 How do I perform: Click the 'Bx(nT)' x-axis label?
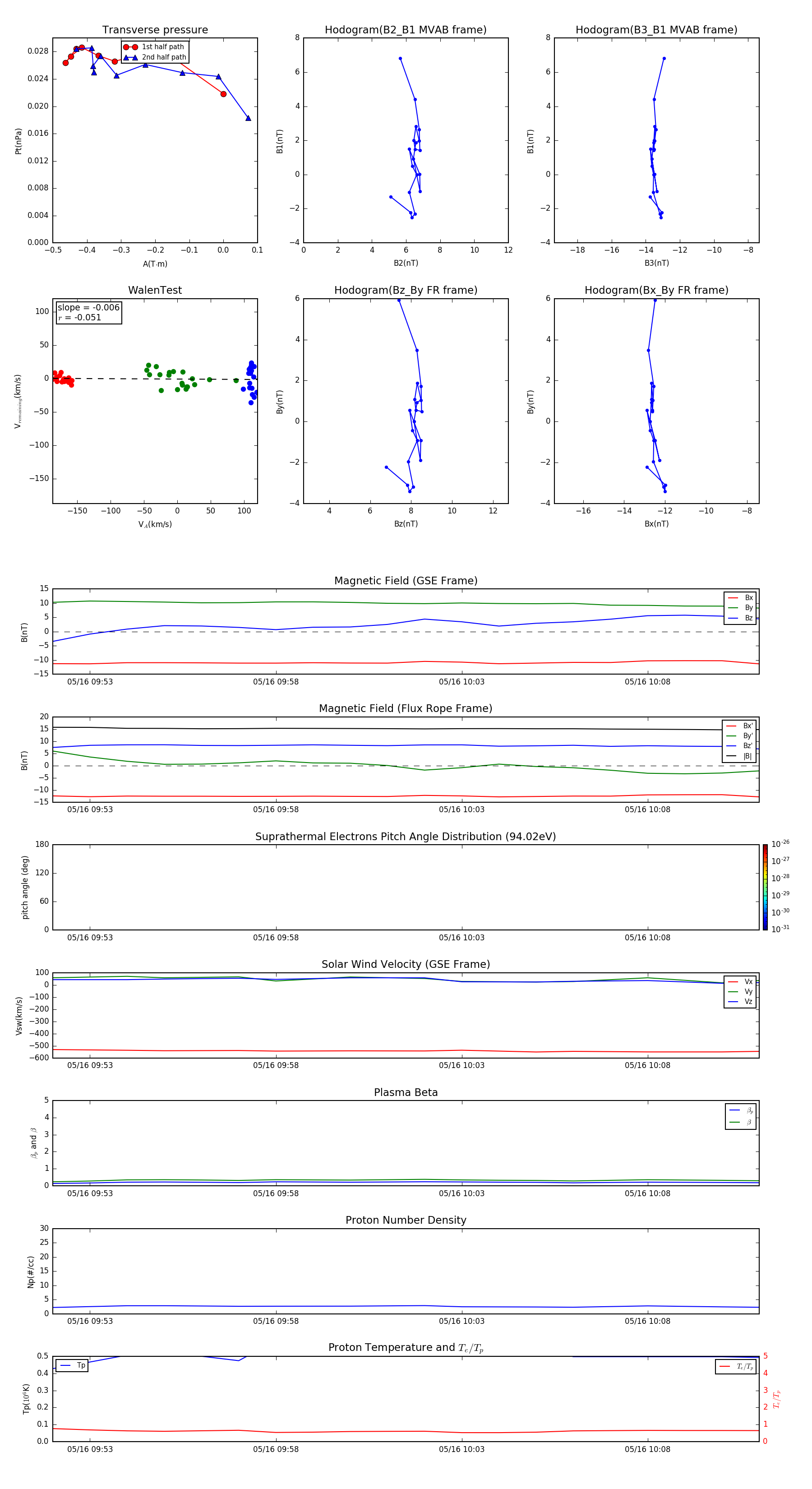pos(656,524)
